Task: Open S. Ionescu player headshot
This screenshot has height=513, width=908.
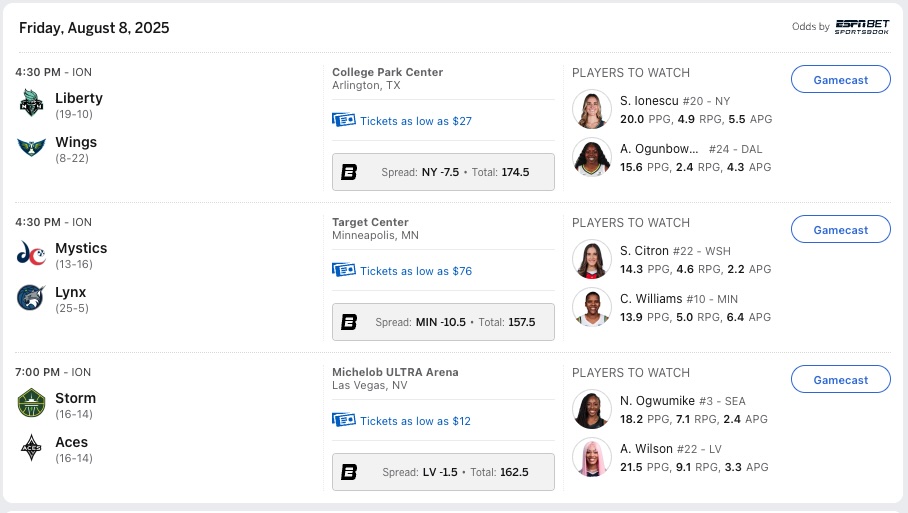Action: coord(592,109)
